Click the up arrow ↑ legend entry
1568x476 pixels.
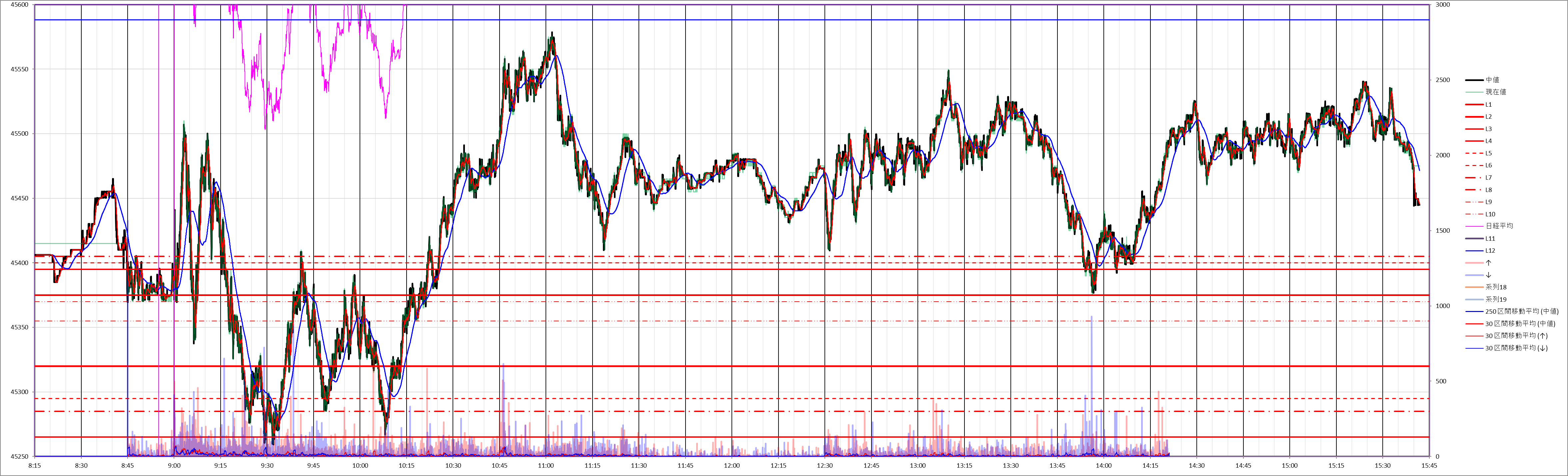click(x=1488, y=263)
